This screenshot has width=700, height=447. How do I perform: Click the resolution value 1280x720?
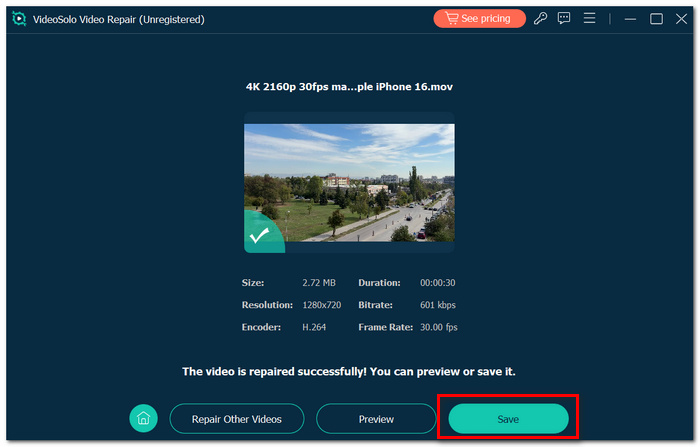(x=321, y=305)
